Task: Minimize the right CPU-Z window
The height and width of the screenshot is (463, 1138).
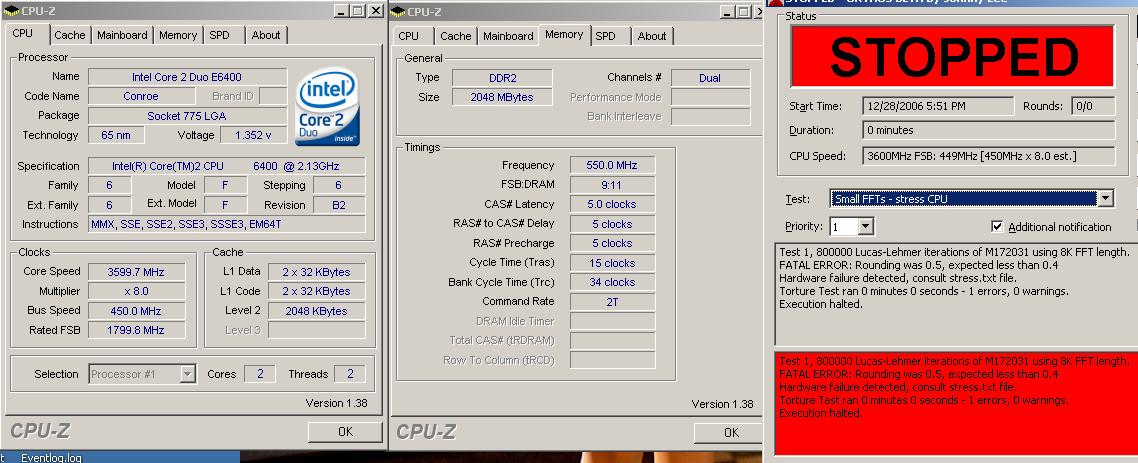Action: (x=728, y=11)
